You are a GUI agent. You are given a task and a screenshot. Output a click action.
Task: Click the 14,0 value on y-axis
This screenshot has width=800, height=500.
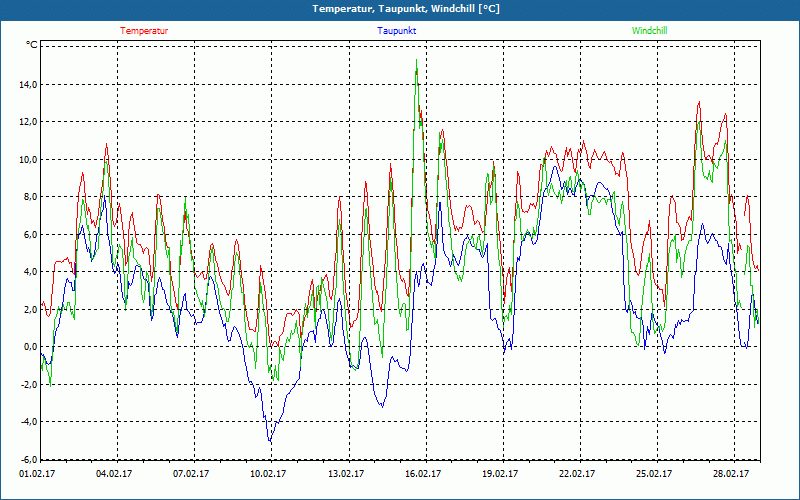tap(29, 84)
